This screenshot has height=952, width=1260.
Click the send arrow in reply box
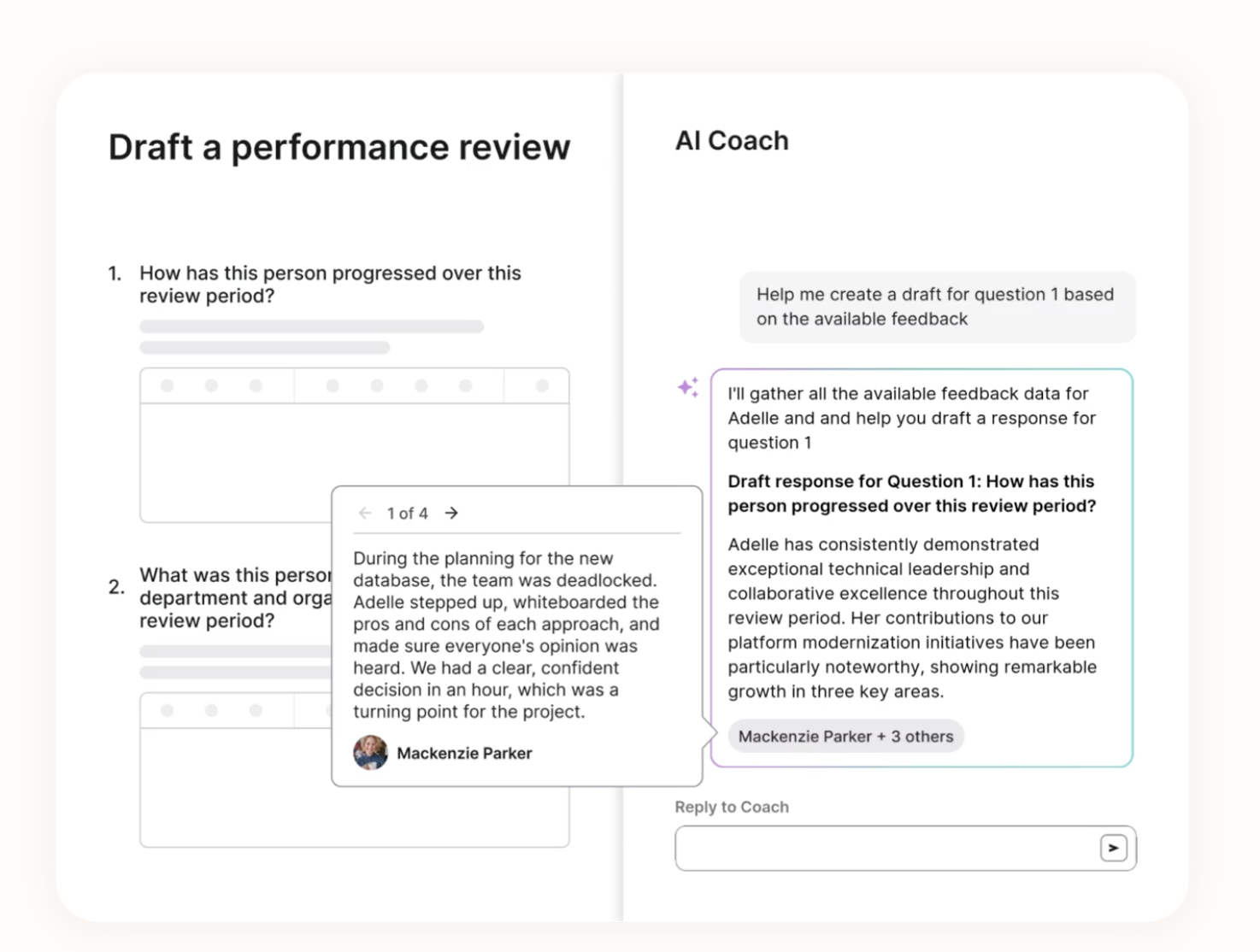click(x=1113, y=848)
